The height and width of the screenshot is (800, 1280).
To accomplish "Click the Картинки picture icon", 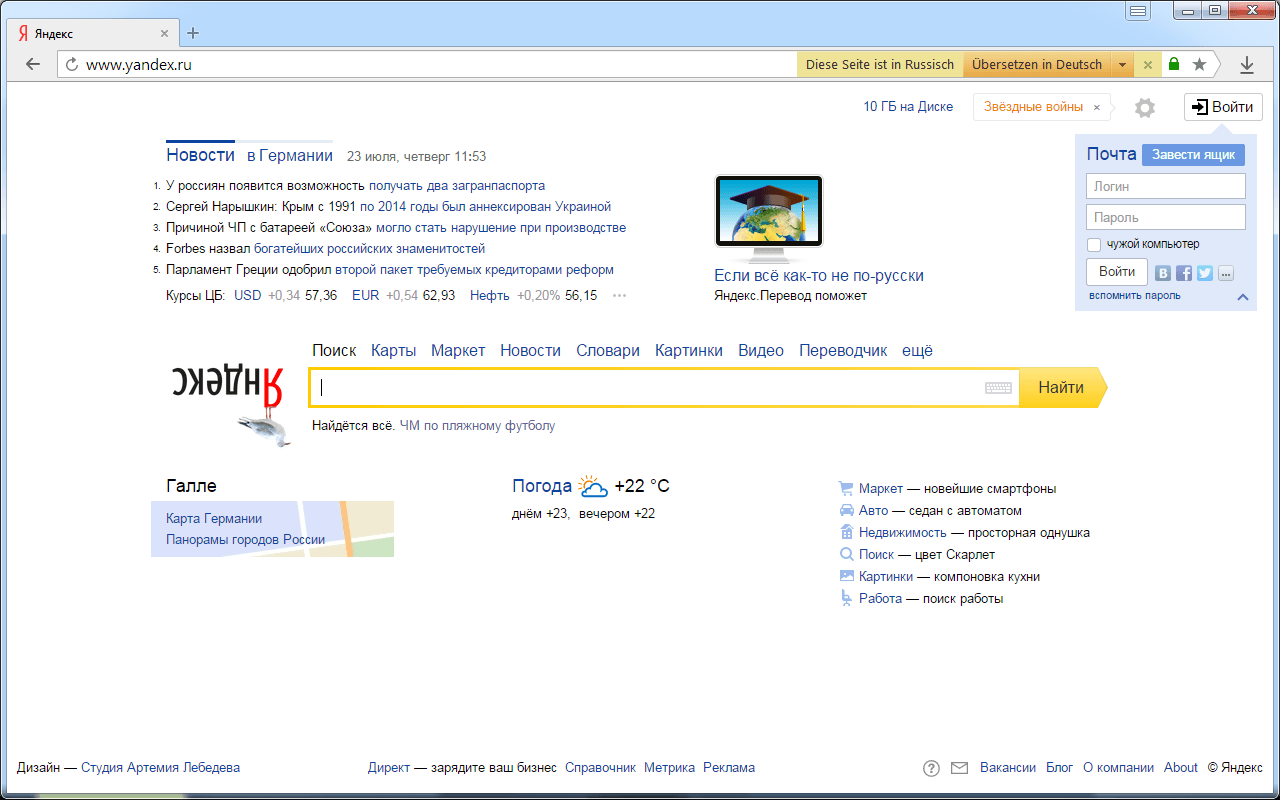I will 846,576.
